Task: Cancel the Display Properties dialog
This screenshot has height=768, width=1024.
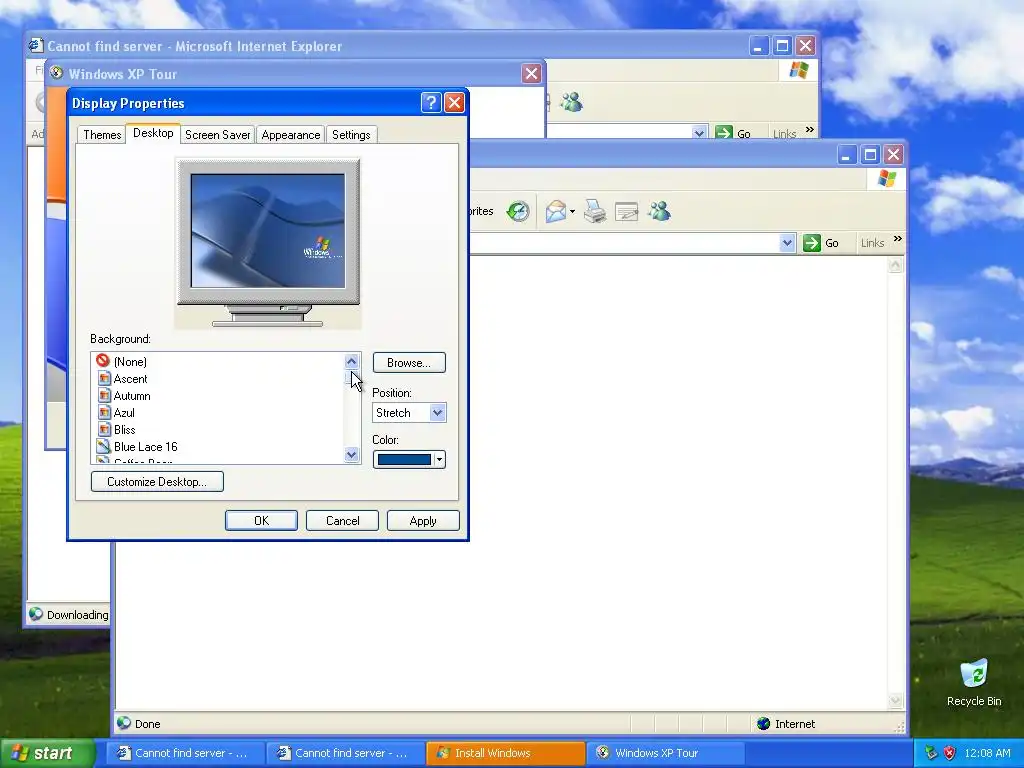Action: pyautogui.click(x=342, y=520)
